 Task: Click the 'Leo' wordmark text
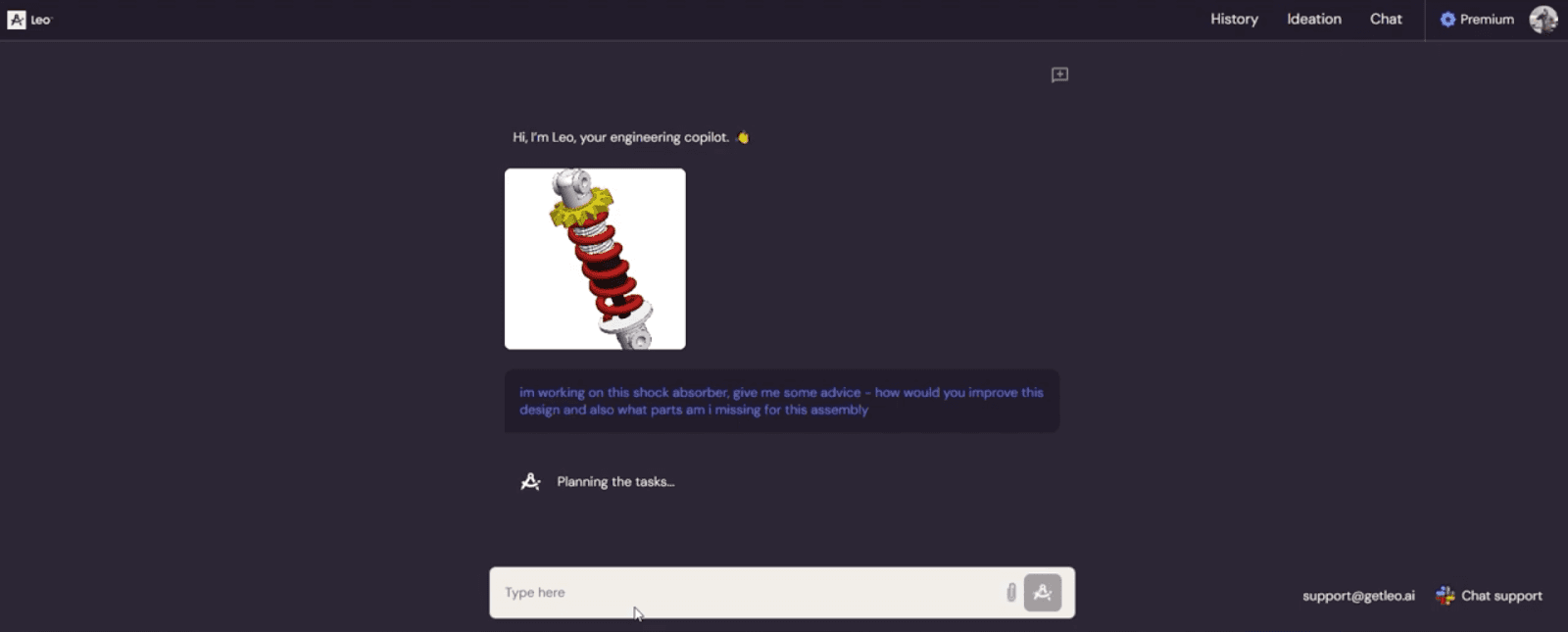pyautogui.click(x=40, y=20)
